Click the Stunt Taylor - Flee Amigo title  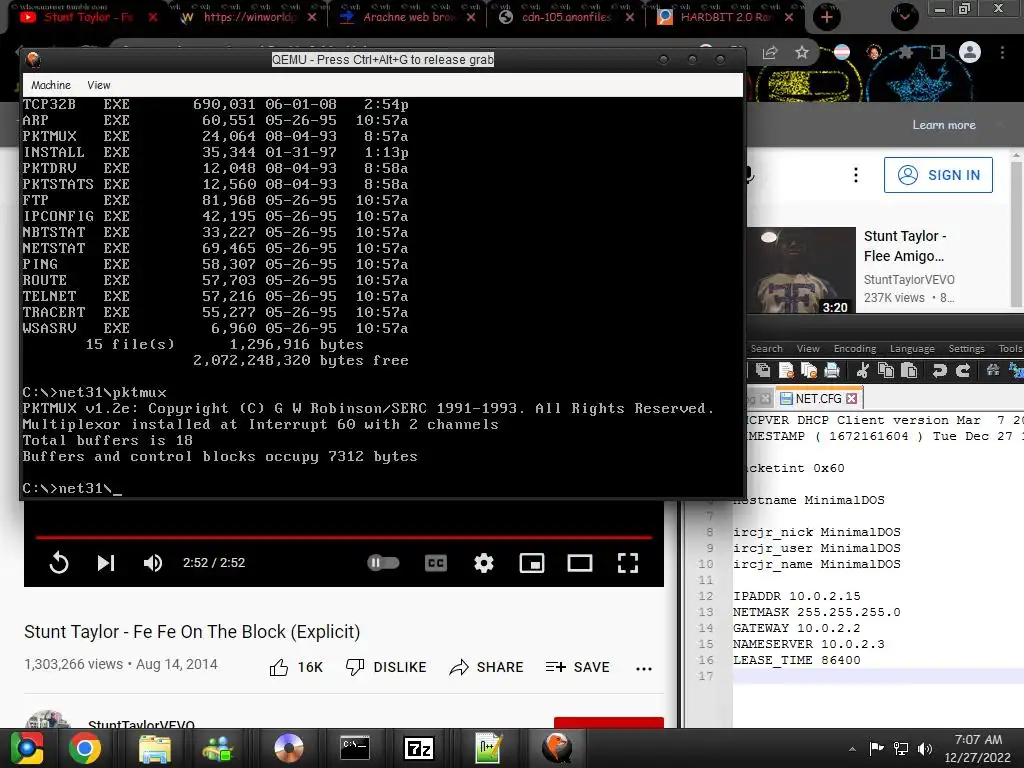coord(905,246)
